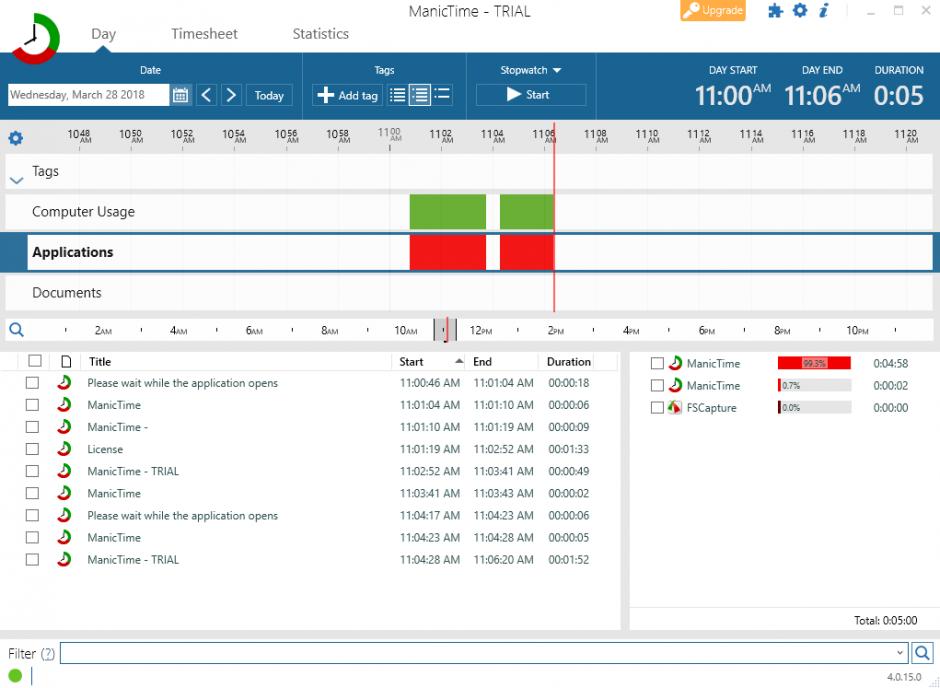Select the Applications timeline row
This screenshot has height=688, width=940.
pyautogui.click(x=469, y=252)
